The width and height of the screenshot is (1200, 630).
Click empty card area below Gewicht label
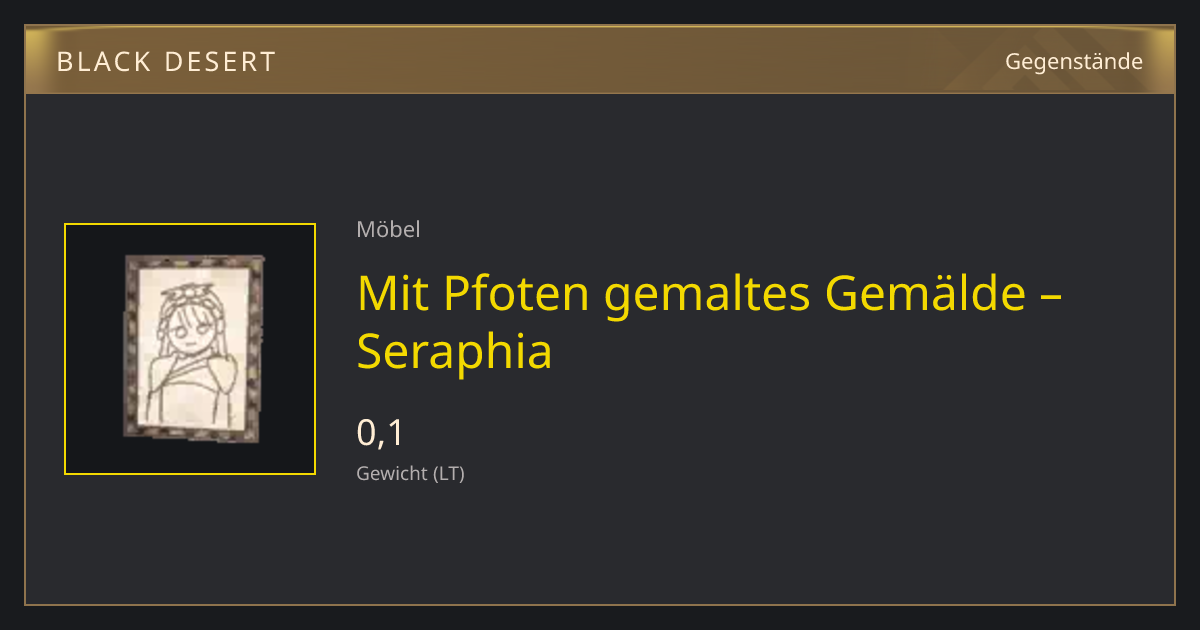[x=600, y=545]
